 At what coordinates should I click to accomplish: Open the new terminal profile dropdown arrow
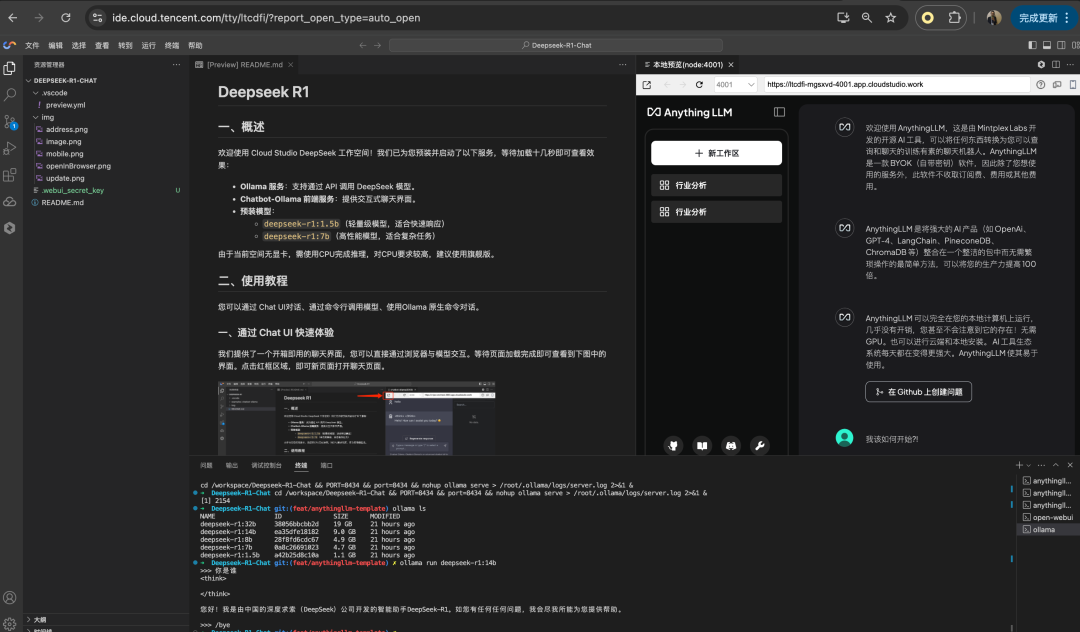coord(1028,466)
